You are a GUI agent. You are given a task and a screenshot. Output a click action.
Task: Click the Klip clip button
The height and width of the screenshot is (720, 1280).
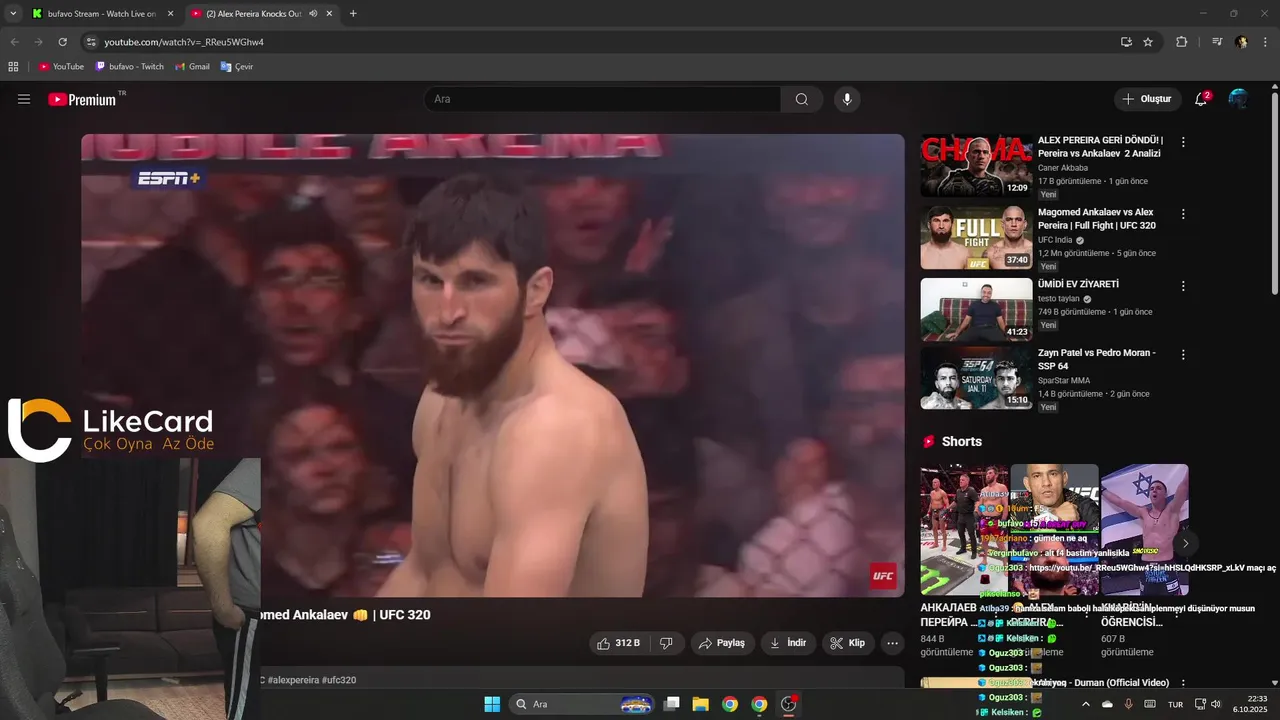click(x=848, y=643)
